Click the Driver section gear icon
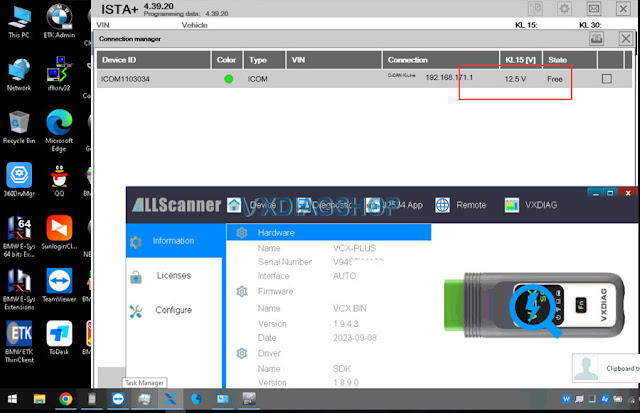Image resolution: width=640 pixels, height=413 pixels. point(242,353)
